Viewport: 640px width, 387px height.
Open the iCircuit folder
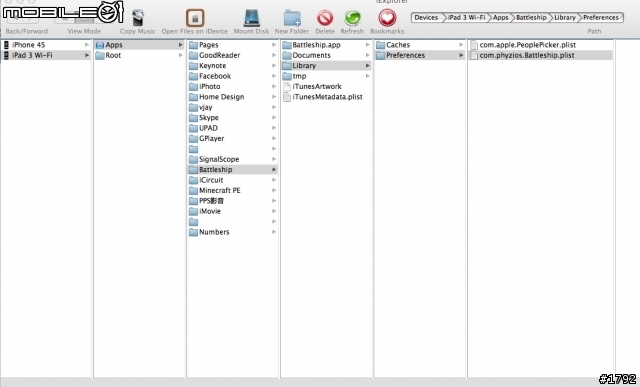pyautogui.click(x=233, y=180)
